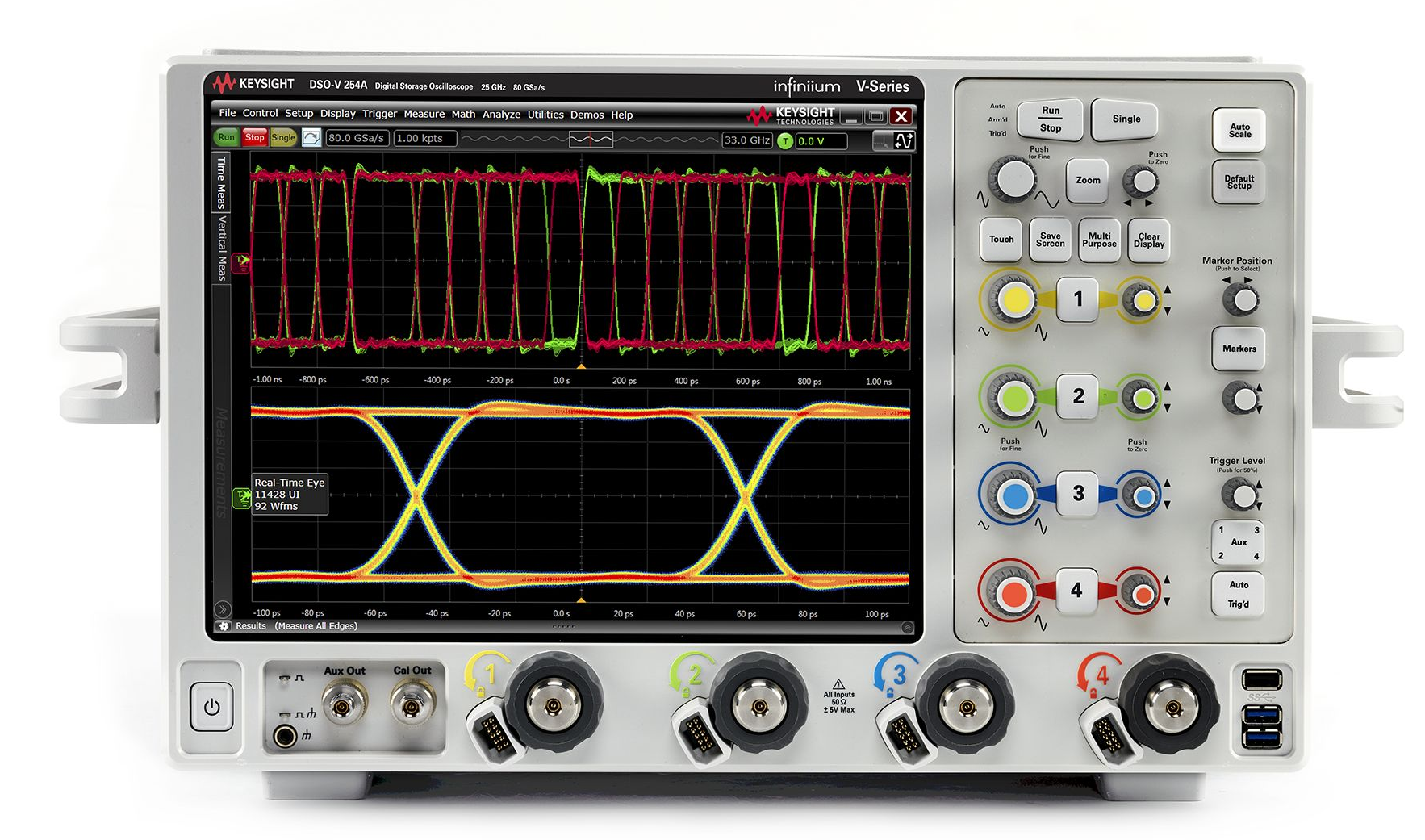
Task: Click the green trigger T indicator
Action: (x=785, y=141)
